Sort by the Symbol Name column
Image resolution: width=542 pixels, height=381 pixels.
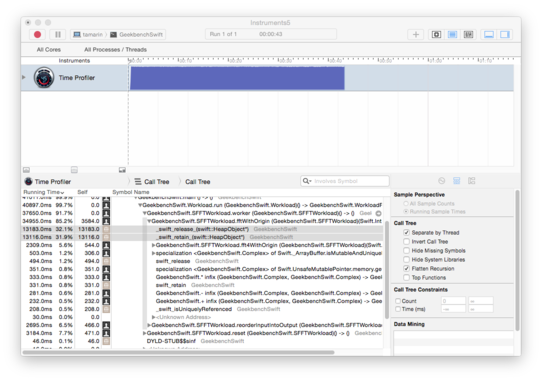131,192
